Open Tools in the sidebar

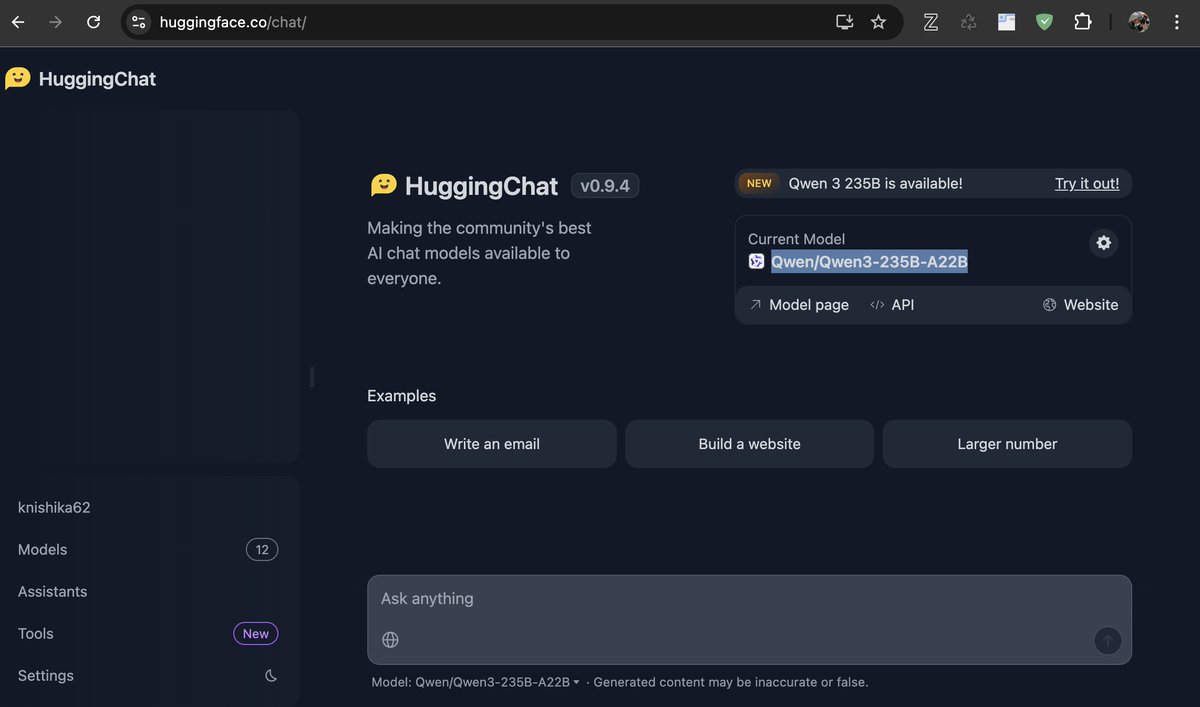pos(149,634)
